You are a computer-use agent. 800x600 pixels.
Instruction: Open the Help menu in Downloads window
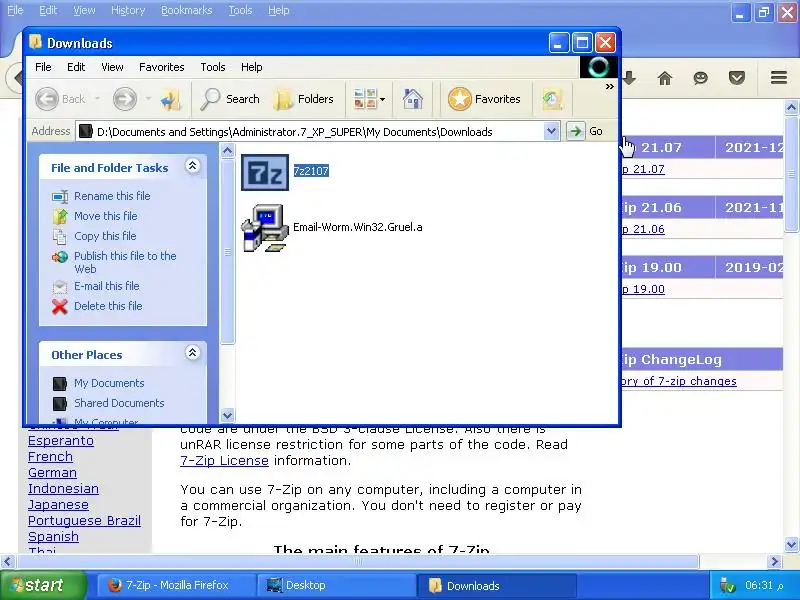pos(252,67)
